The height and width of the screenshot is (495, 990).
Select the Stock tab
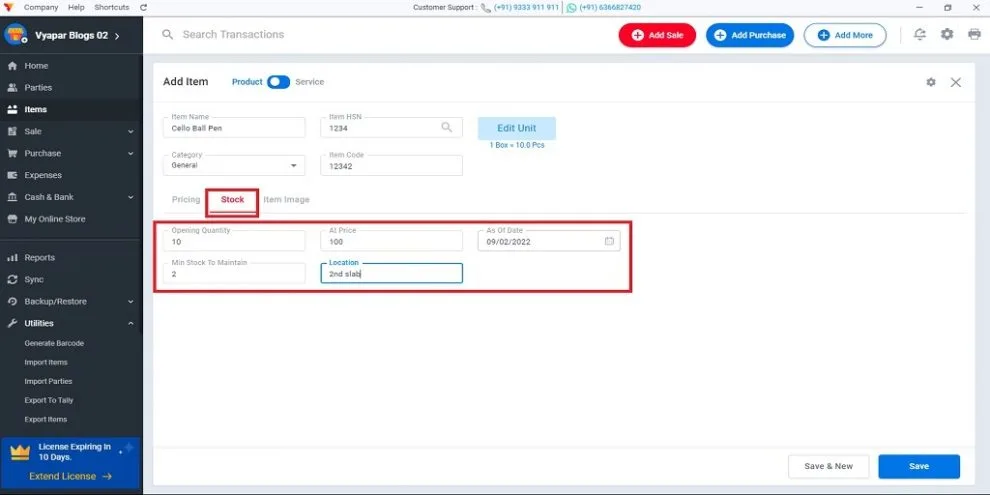click(x=232, y=200)
